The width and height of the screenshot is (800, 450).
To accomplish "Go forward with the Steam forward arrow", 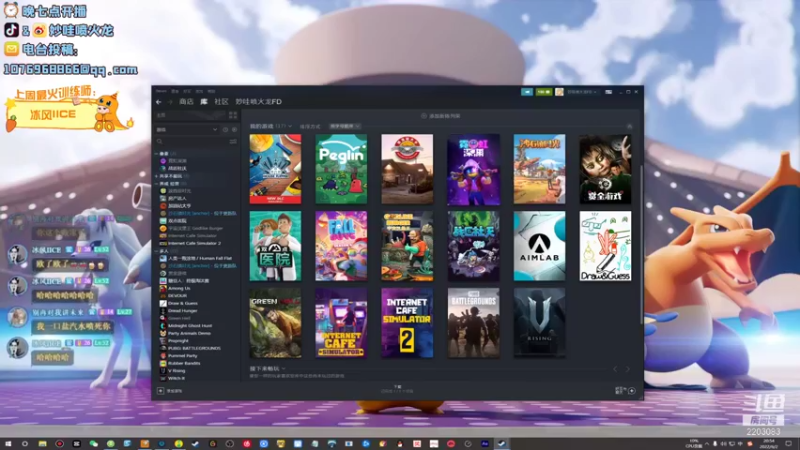I will click(170, 102).
